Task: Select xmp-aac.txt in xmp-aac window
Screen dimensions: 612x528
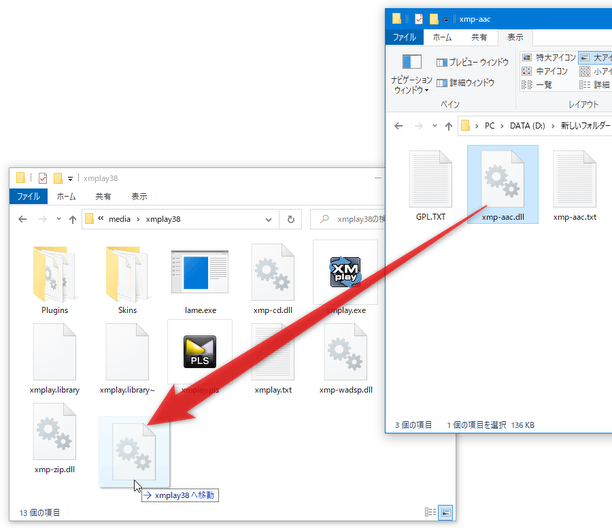Action: tap(575, 186)
